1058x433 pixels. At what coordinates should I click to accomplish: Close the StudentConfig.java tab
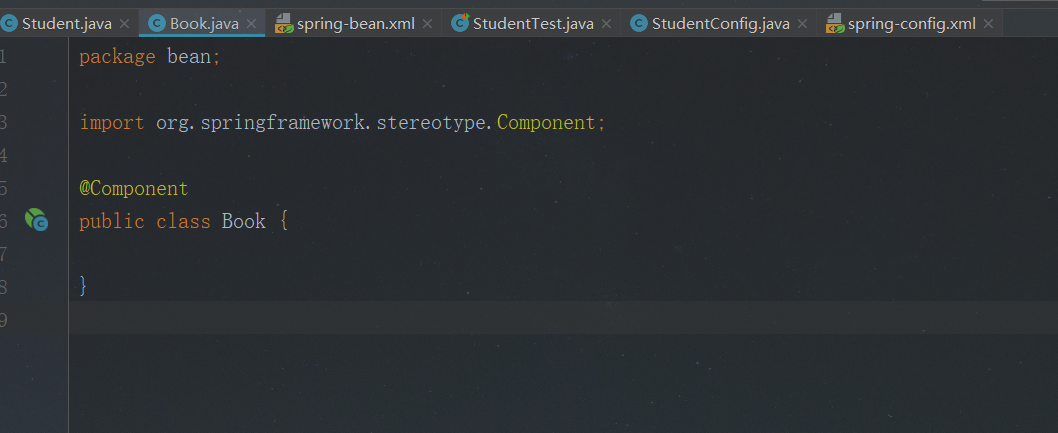pyautogui.click(x=802, y=24)
